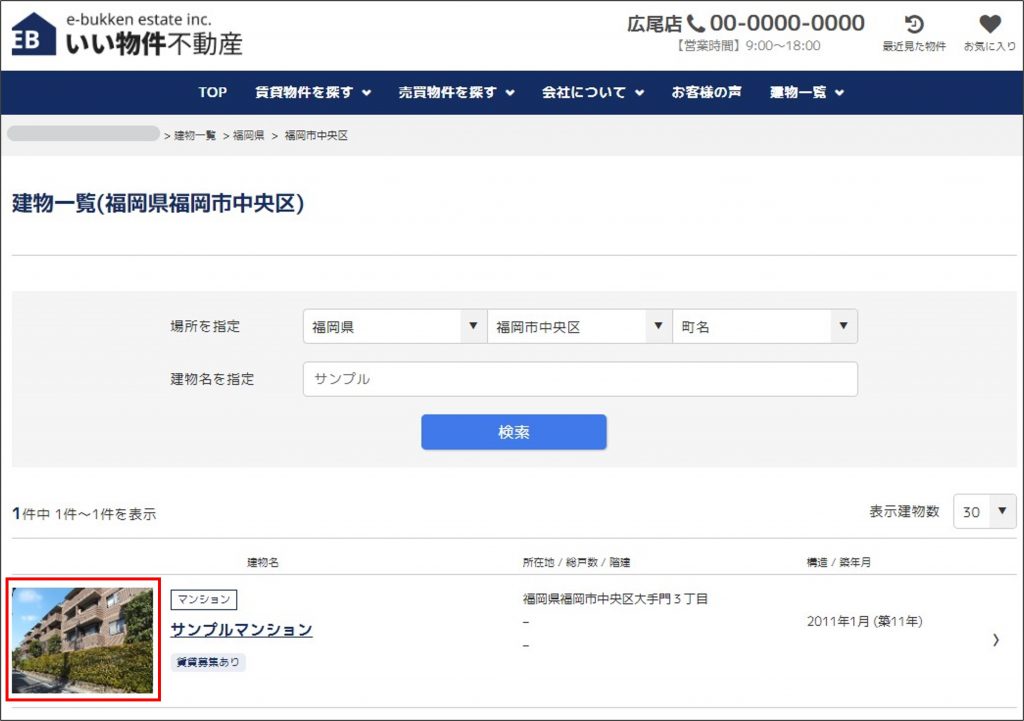Open favorites heart icon
This screenshot has width=1024, height=721.
click(989, 25)
